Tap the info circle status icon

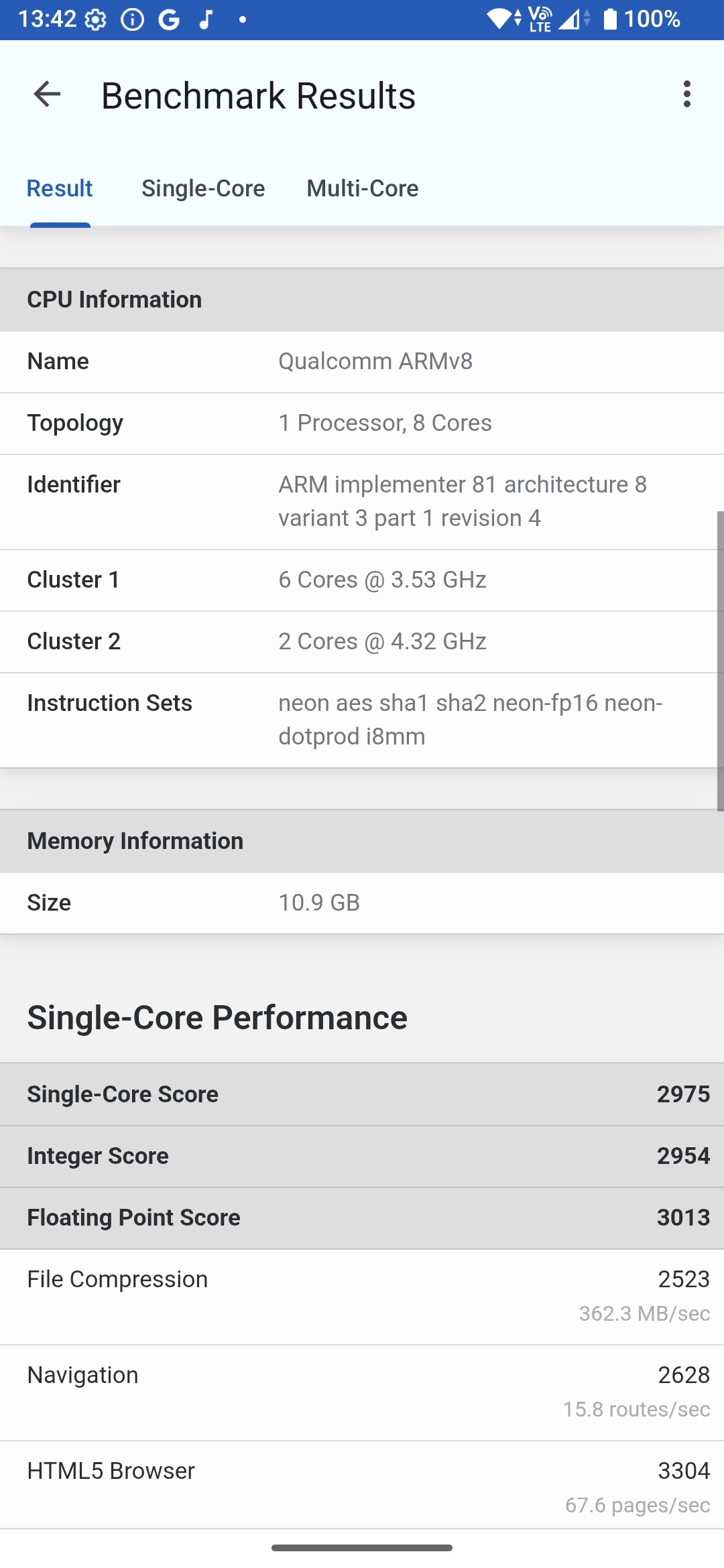tap(132, 20)
